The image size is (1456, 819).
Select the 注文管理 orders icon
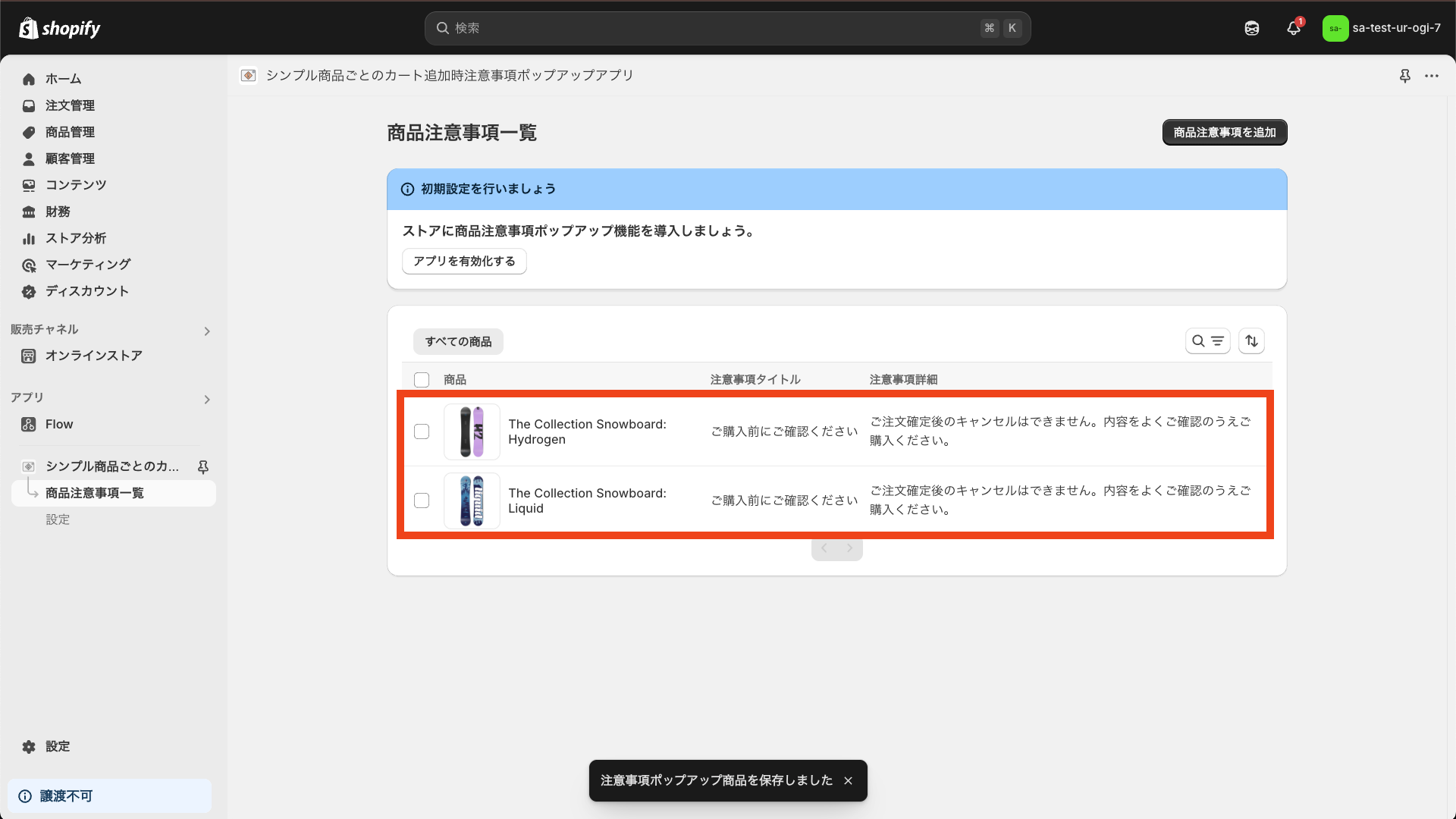point(28,105)
